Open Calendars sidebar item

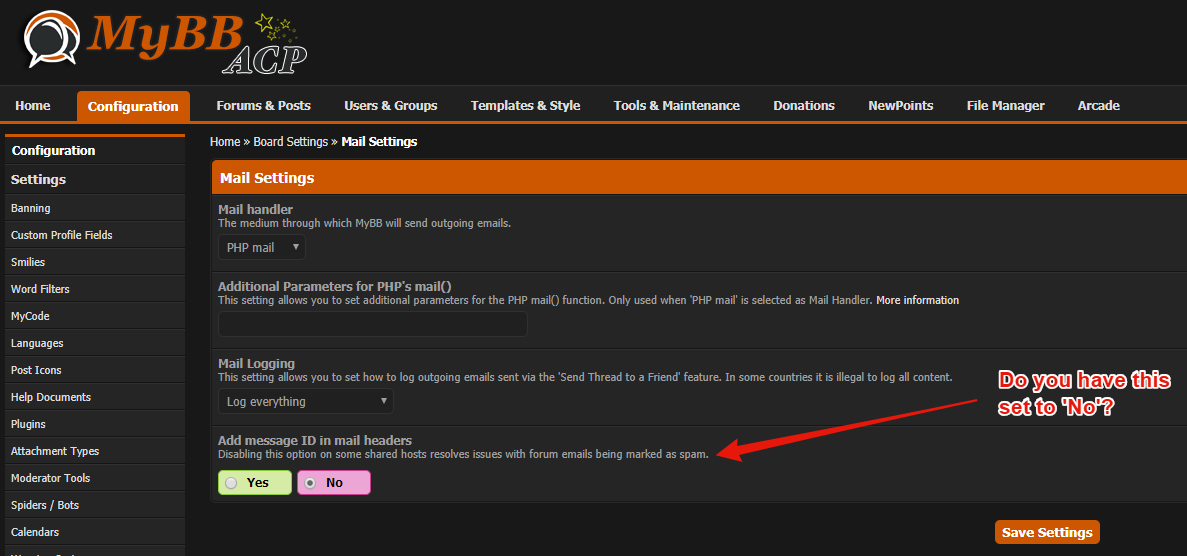coord(95,532)
